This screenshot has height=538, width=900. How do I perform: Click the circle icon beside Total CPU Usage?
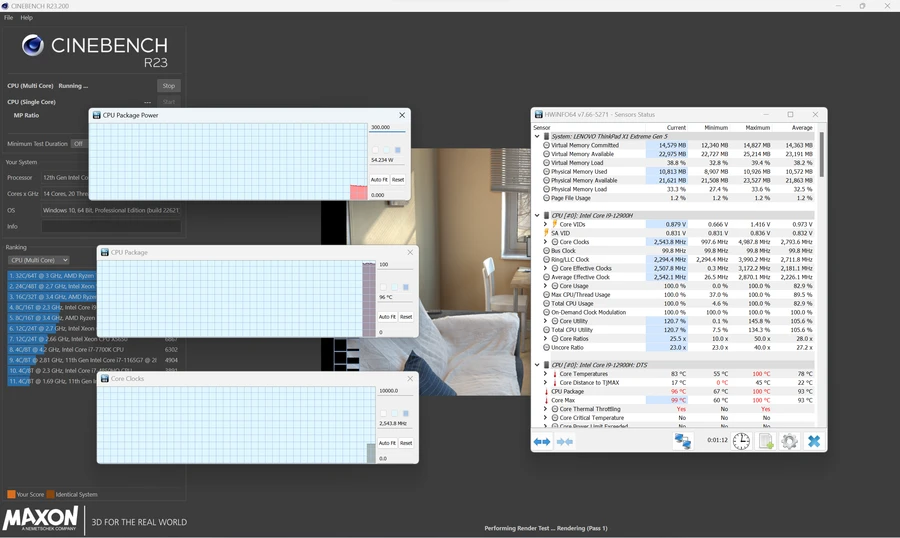point(546,303)
